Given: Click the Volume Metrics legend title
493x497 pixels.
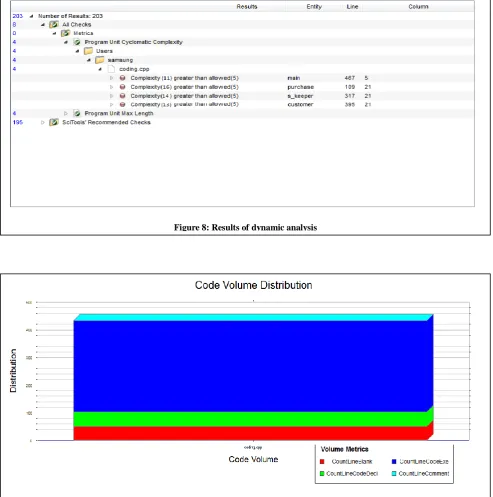Looking at the screenshot, I should 344,449.
